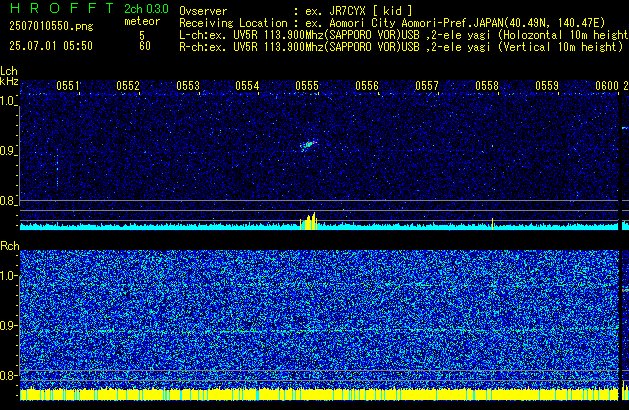Viewport: 629px width, 410px height.
Task: Click the 0554 time marker
Action: pos(247,86)
